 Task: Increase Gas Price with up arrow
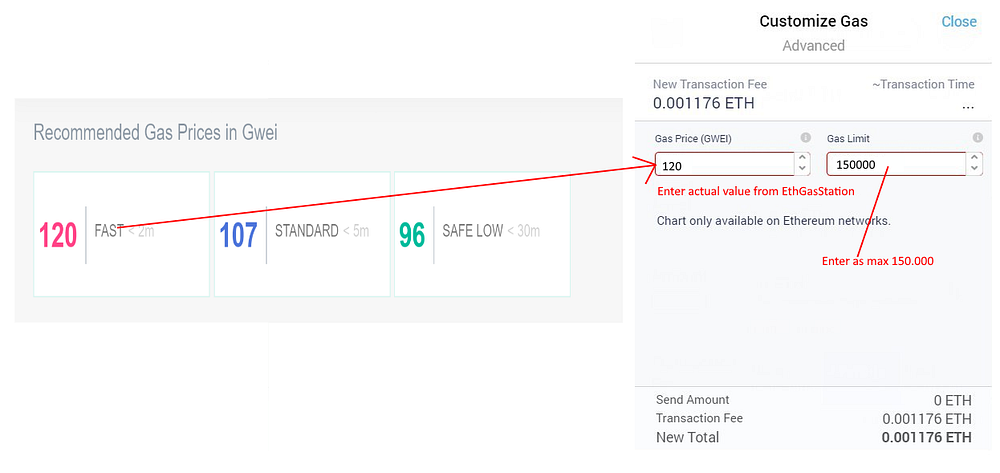(x=803, y=158)
